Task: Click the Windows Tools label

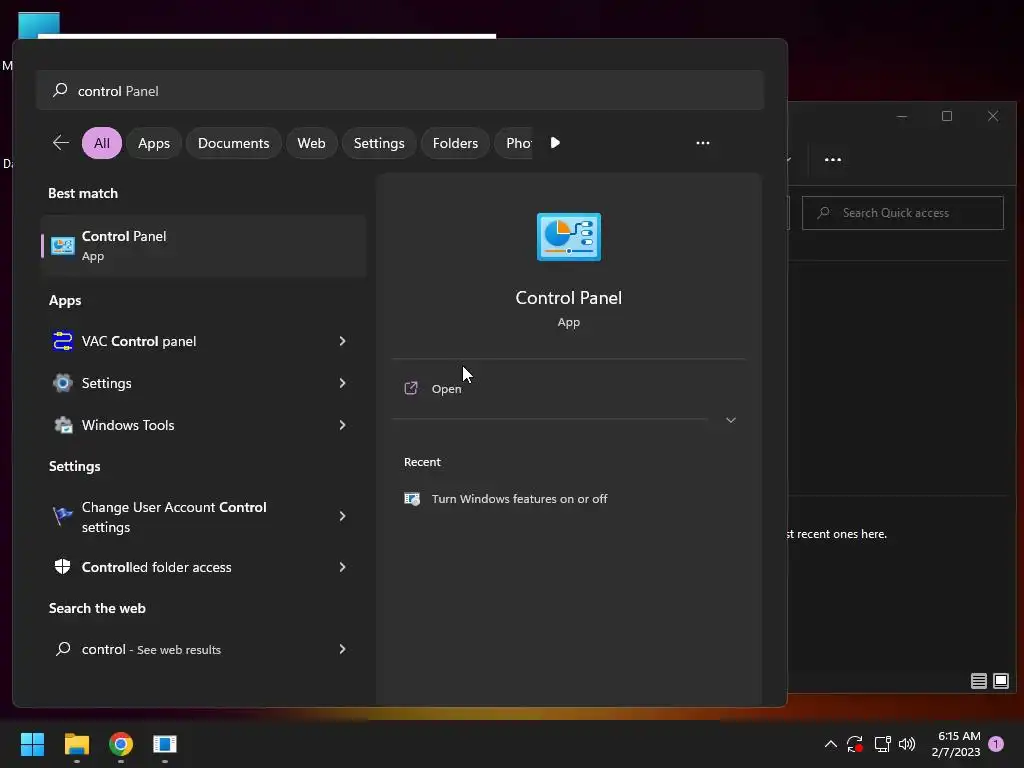Action: [128, 425]
